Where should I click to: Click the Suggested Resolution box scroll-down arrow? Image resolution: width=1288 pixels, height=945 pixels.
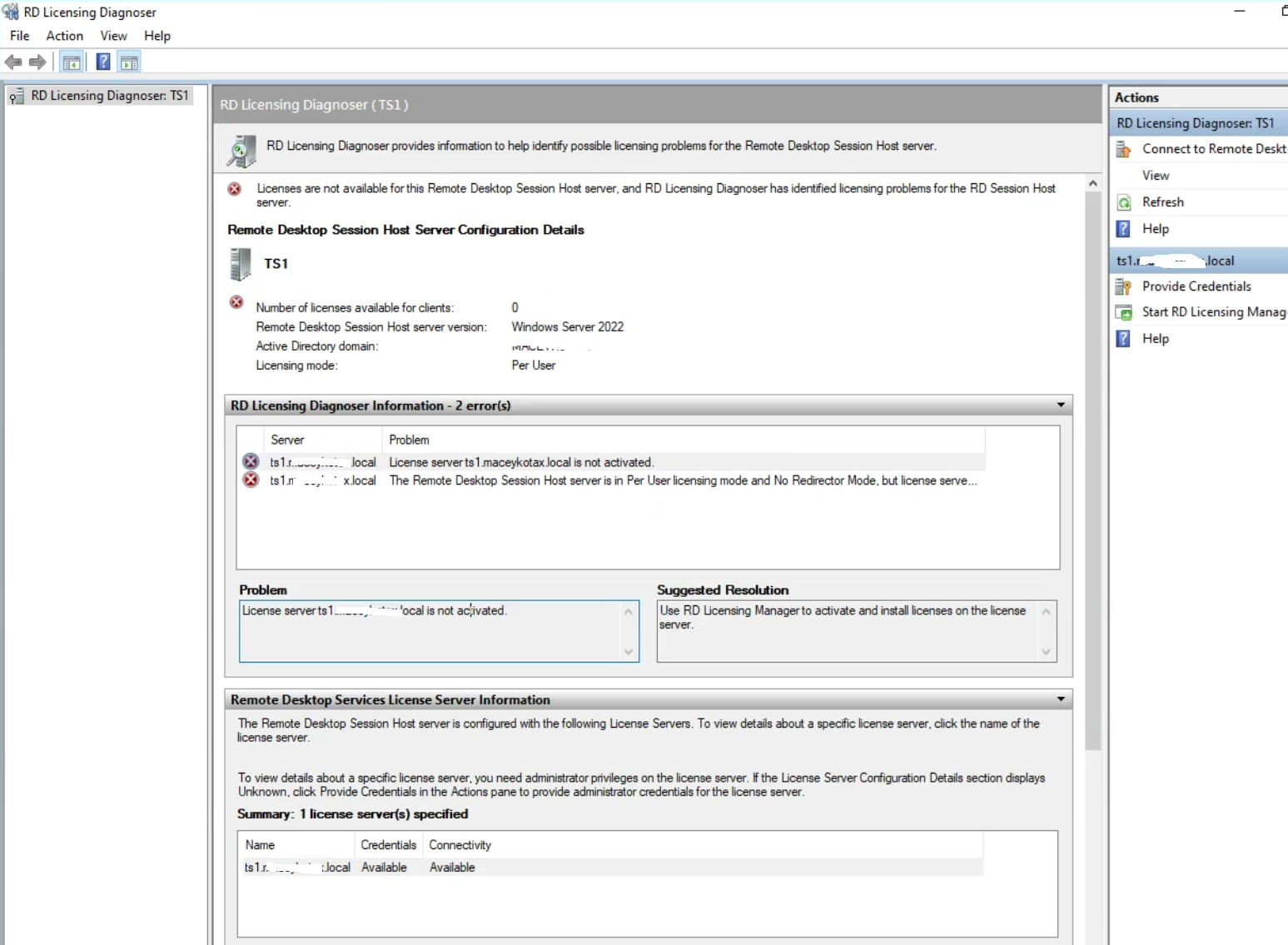click(1047, 651)
